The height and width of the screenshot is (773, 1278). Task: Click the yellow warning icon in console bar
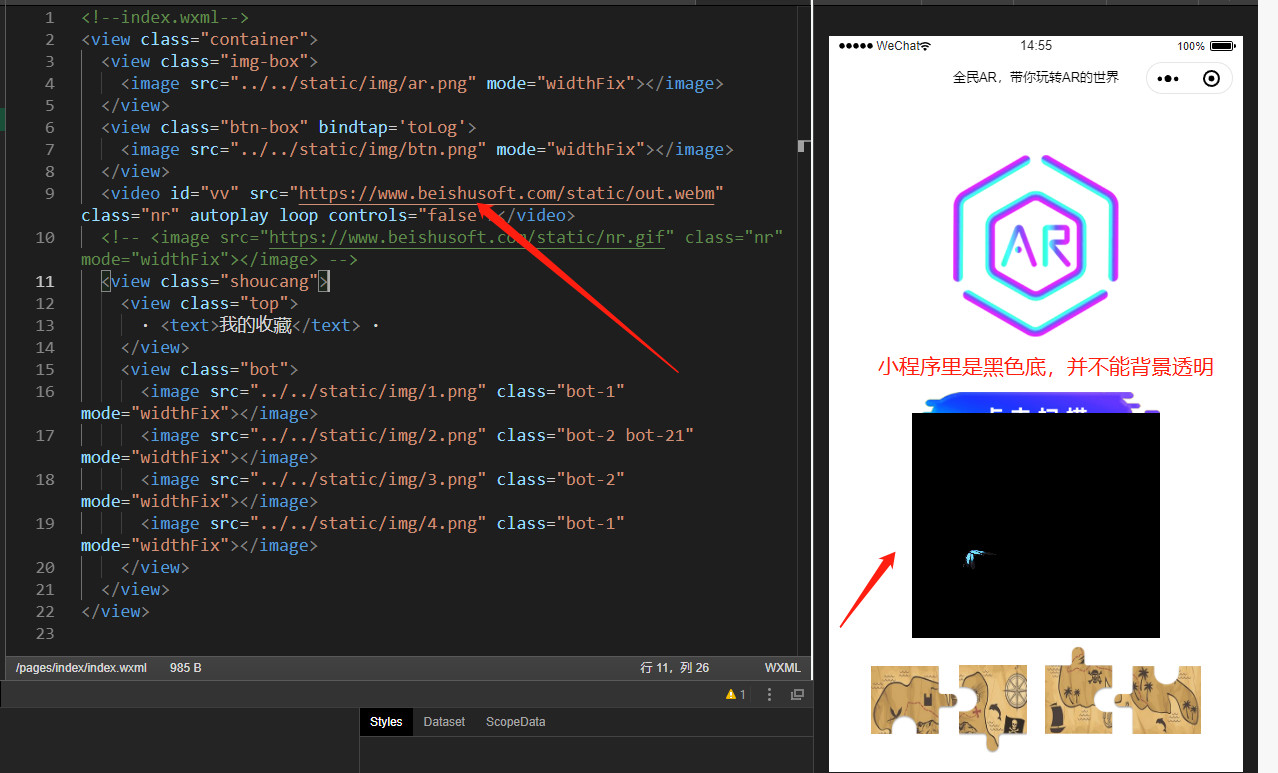pos(731,694)
